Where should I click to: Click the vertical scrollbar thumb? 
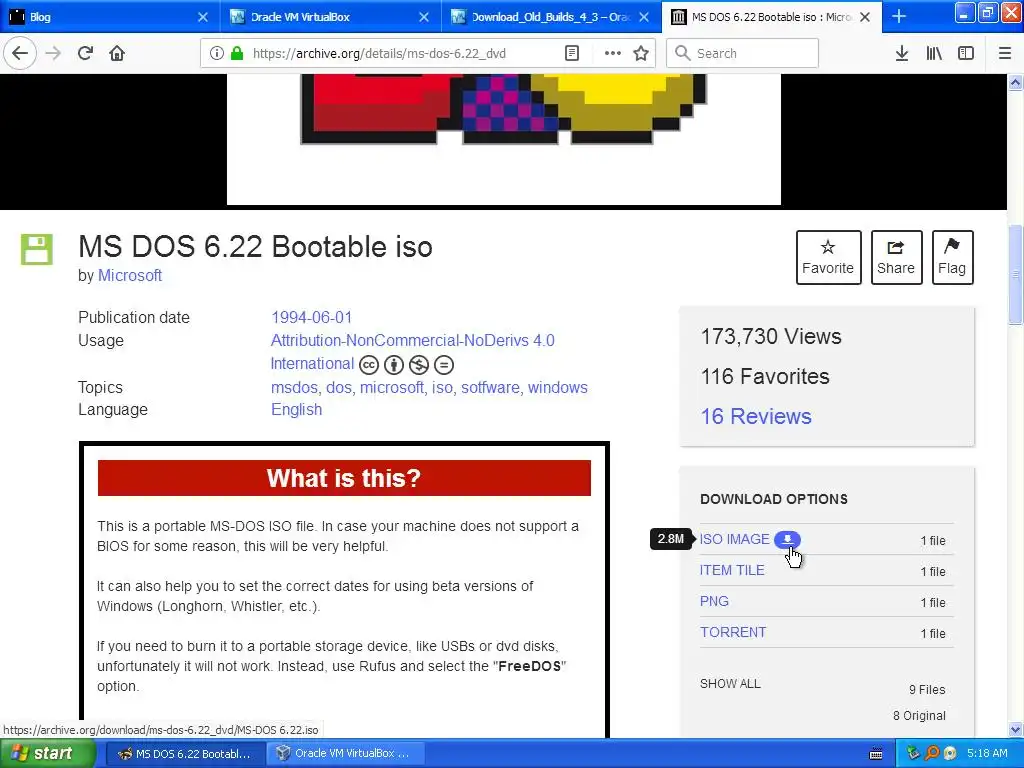(x=1016, y=275)
